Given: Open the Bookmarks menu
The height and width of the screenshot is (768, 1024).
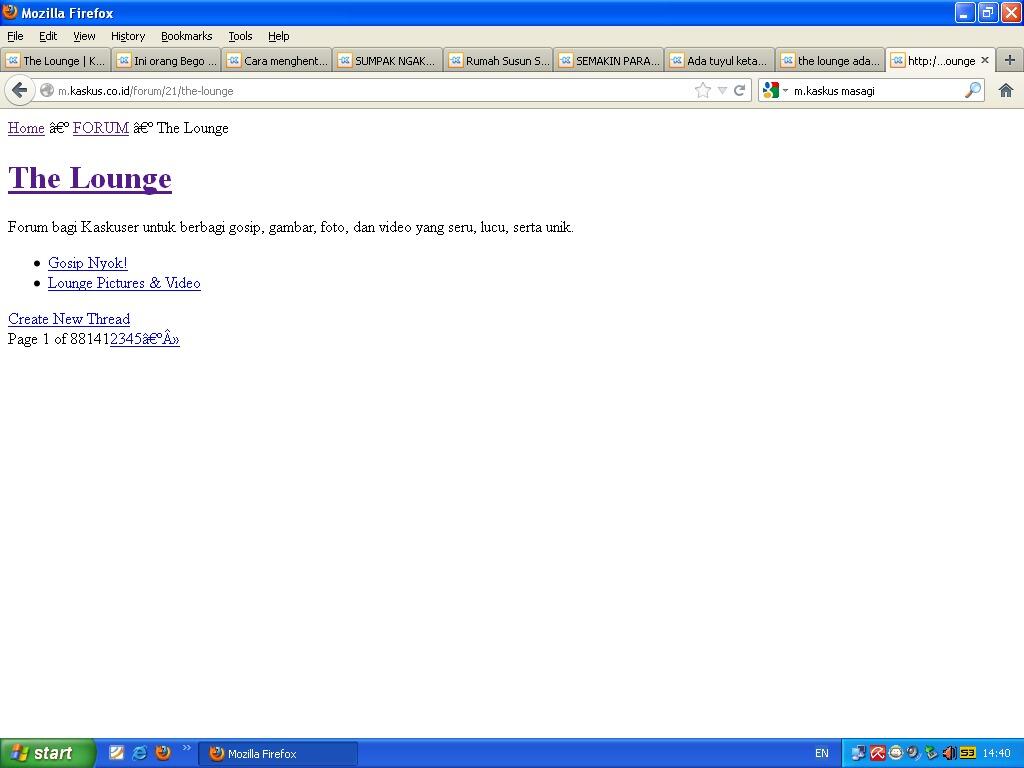Looking at the screenshot, I should click(x=186, y=36).
